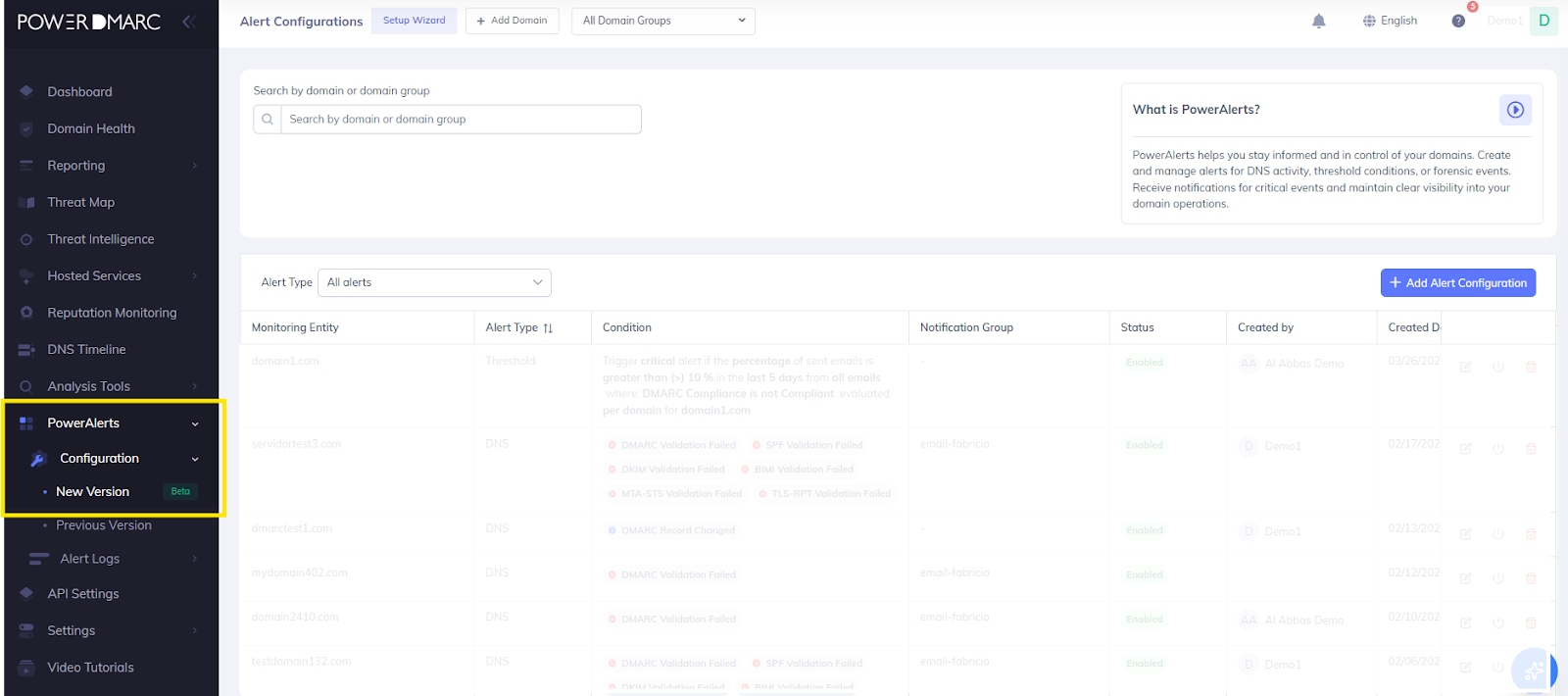Click Add Alert Configuration button

pos(1458,282)
